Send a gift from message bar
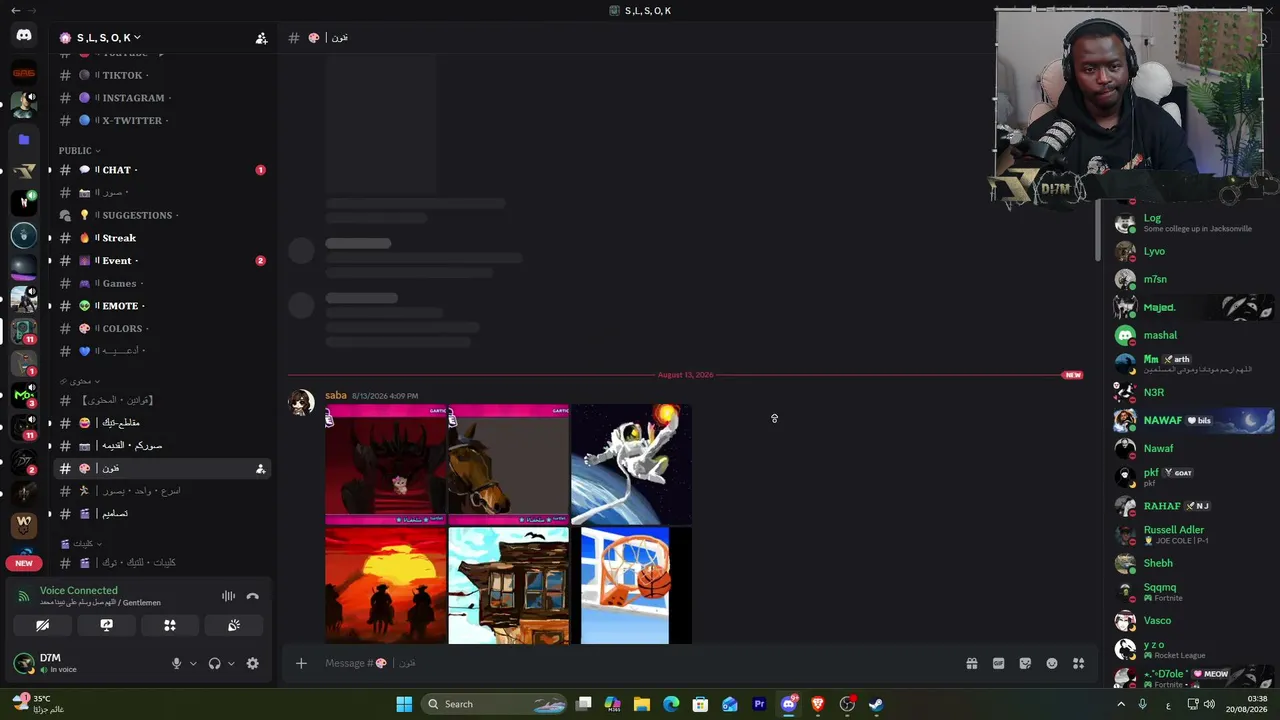1280x720 pixels. point(971,663)
